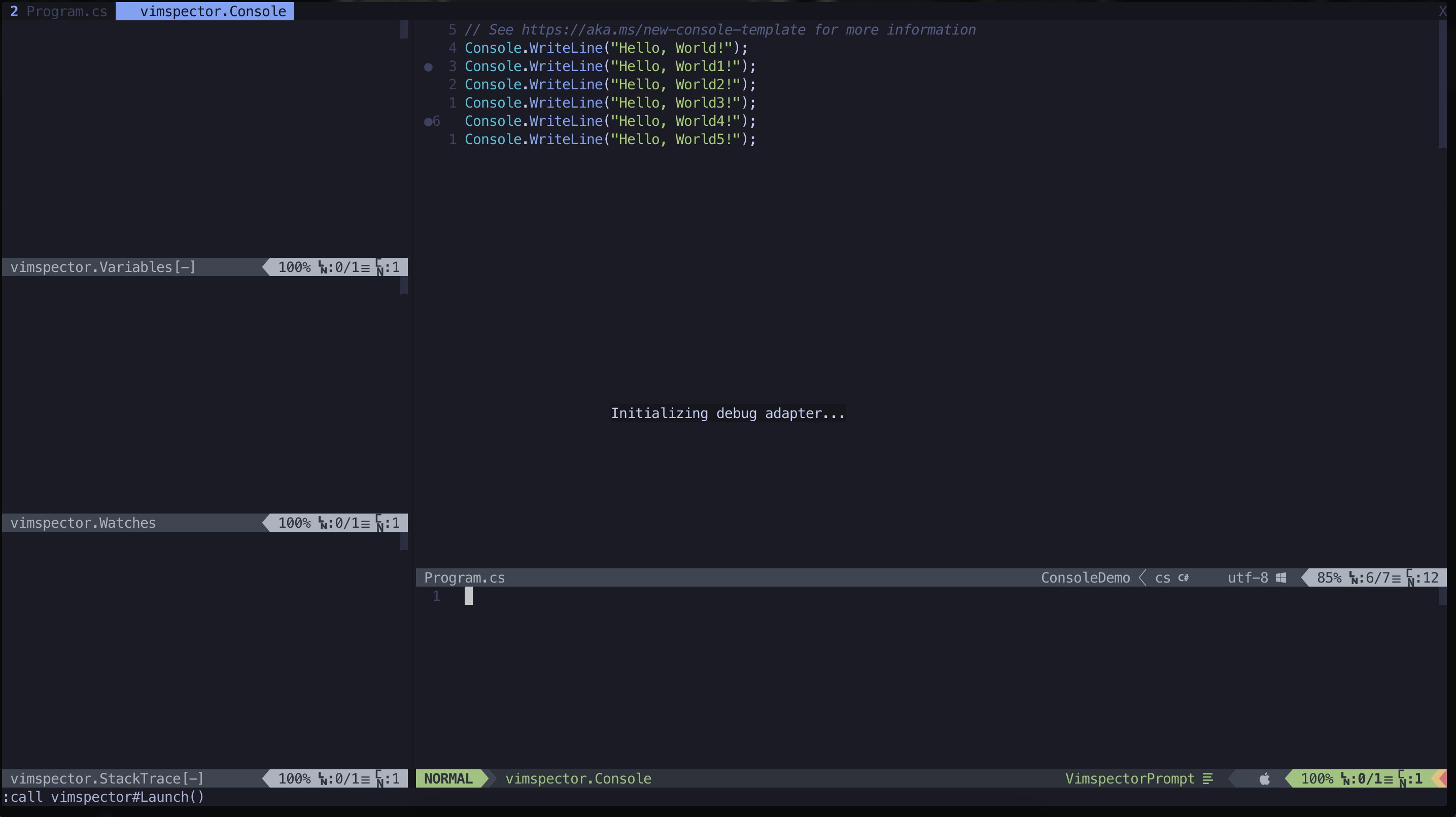Toggle the breakpoint dot beside line 6
Viewport: 1456px width, 817px height.
coord(429,121)
